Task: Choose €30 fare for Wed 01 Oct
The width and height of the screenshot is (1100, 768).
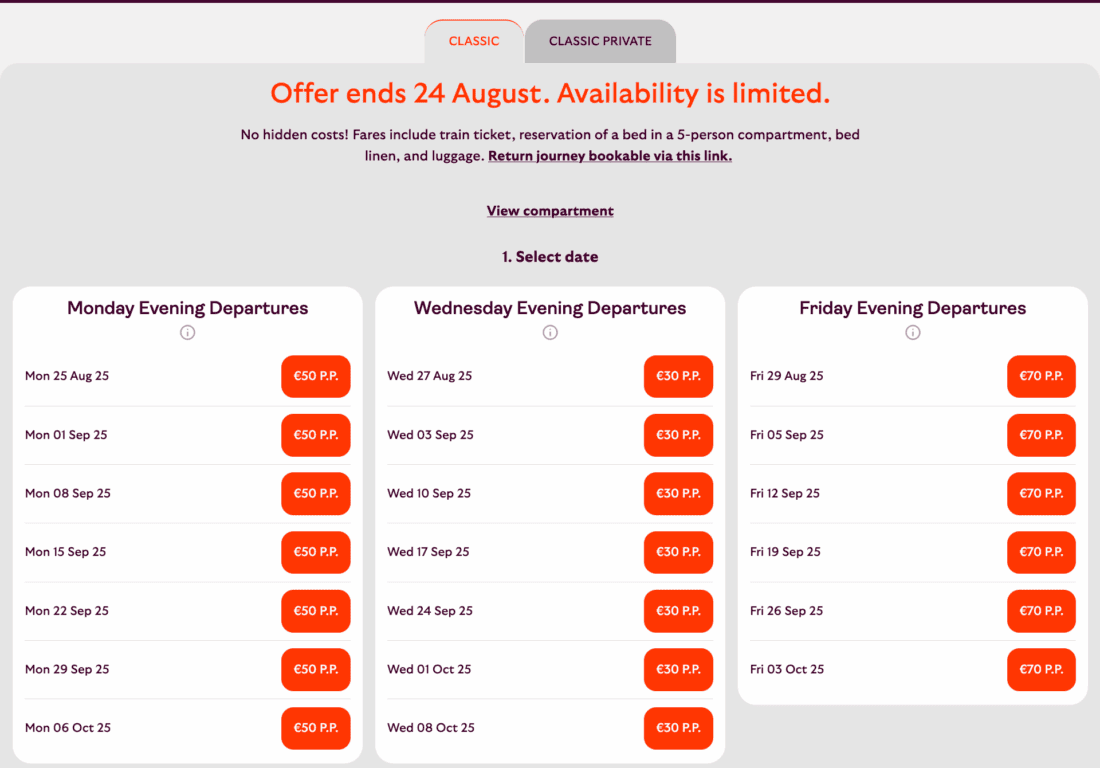Action: 678,669
